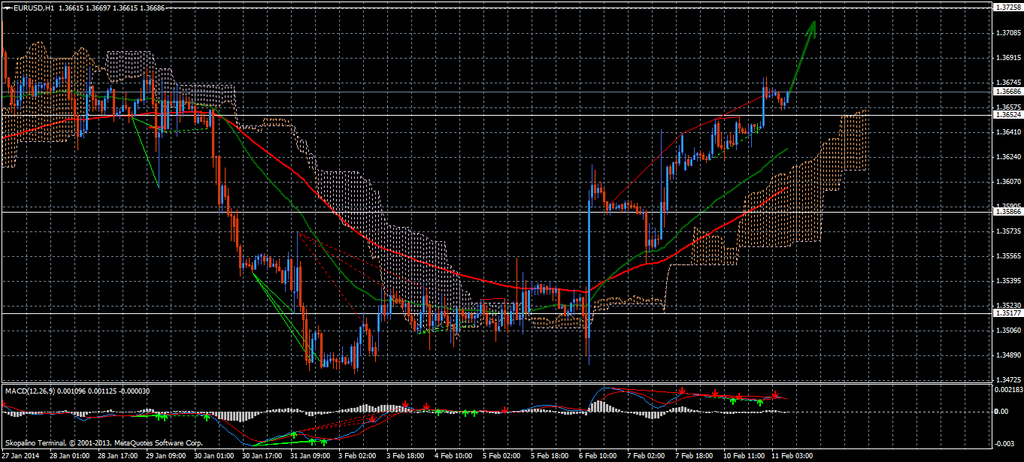The image size is (1024, 462).
Task: Click the 1.35565 price scale value
Action: pos(1008,256)
